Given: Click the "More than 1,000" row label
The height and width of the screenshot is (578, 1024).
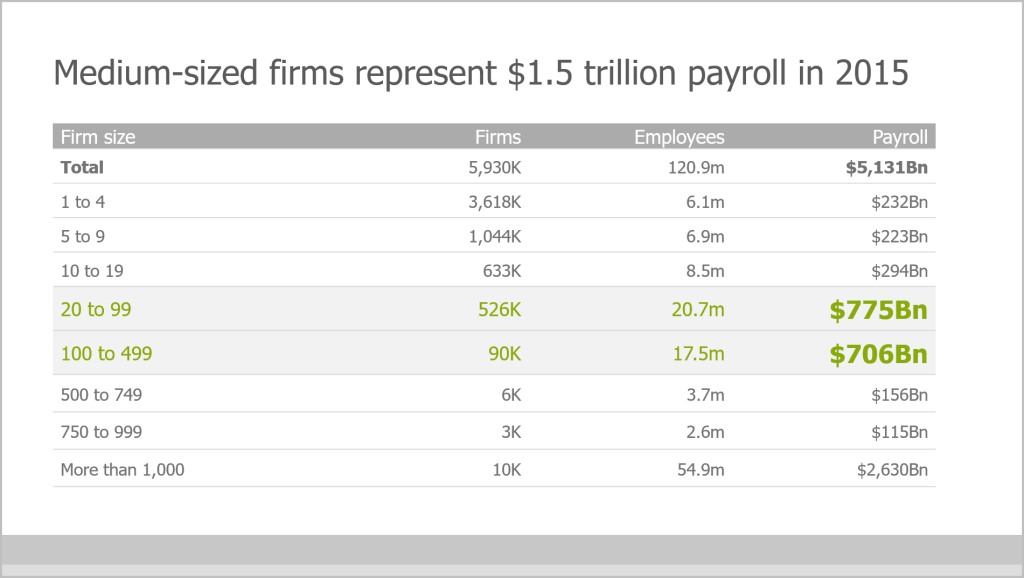Looking at the screenshot, I should tap(123, 469).
